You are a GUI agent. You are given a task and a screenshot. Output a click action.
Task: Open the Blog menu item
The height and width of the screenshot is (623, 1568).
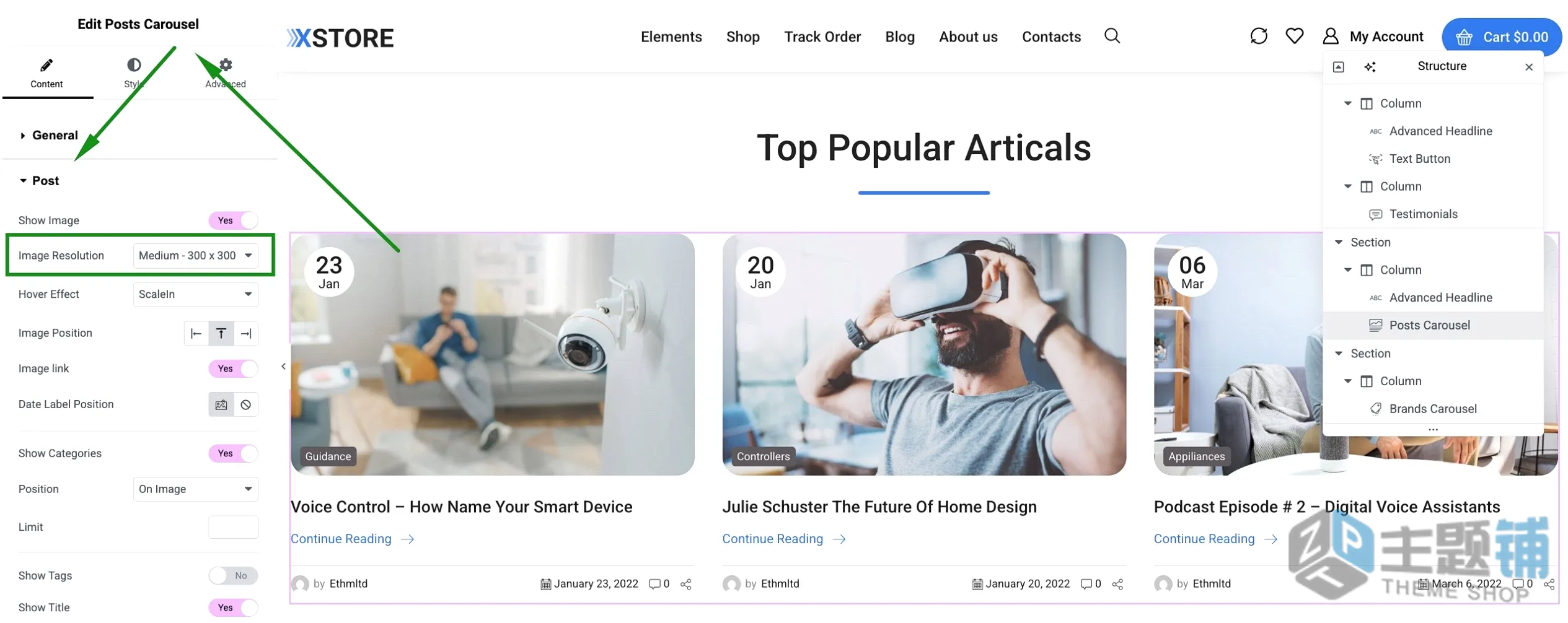tap(900, 37)
